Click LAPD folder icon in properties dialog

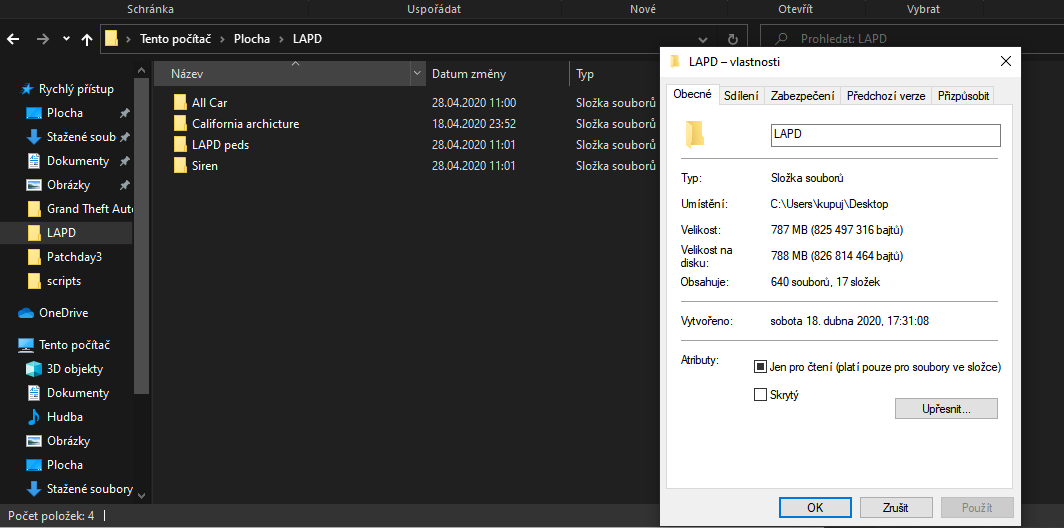[x=695, y=134]
